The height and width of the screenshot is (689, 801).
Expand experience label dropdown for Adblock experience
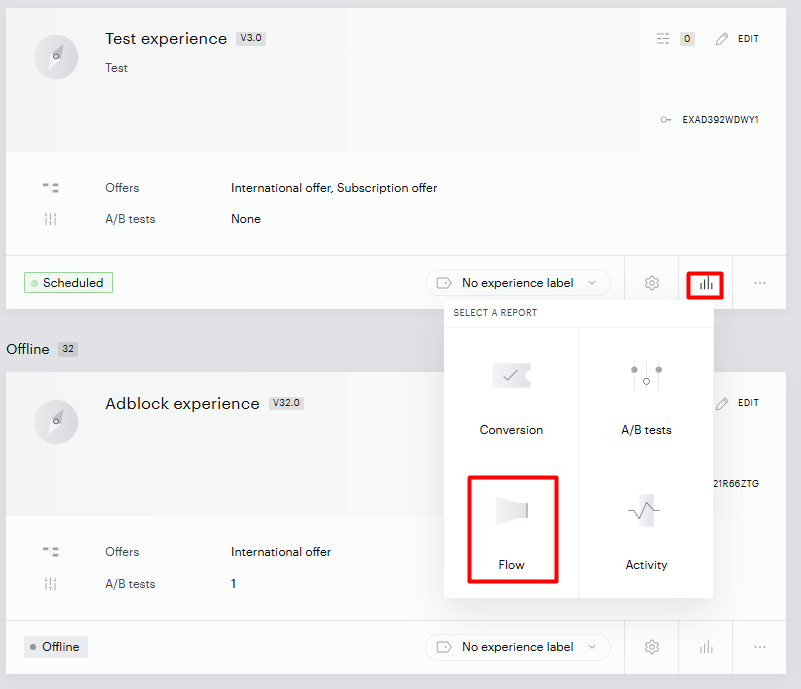coord(517,647)
